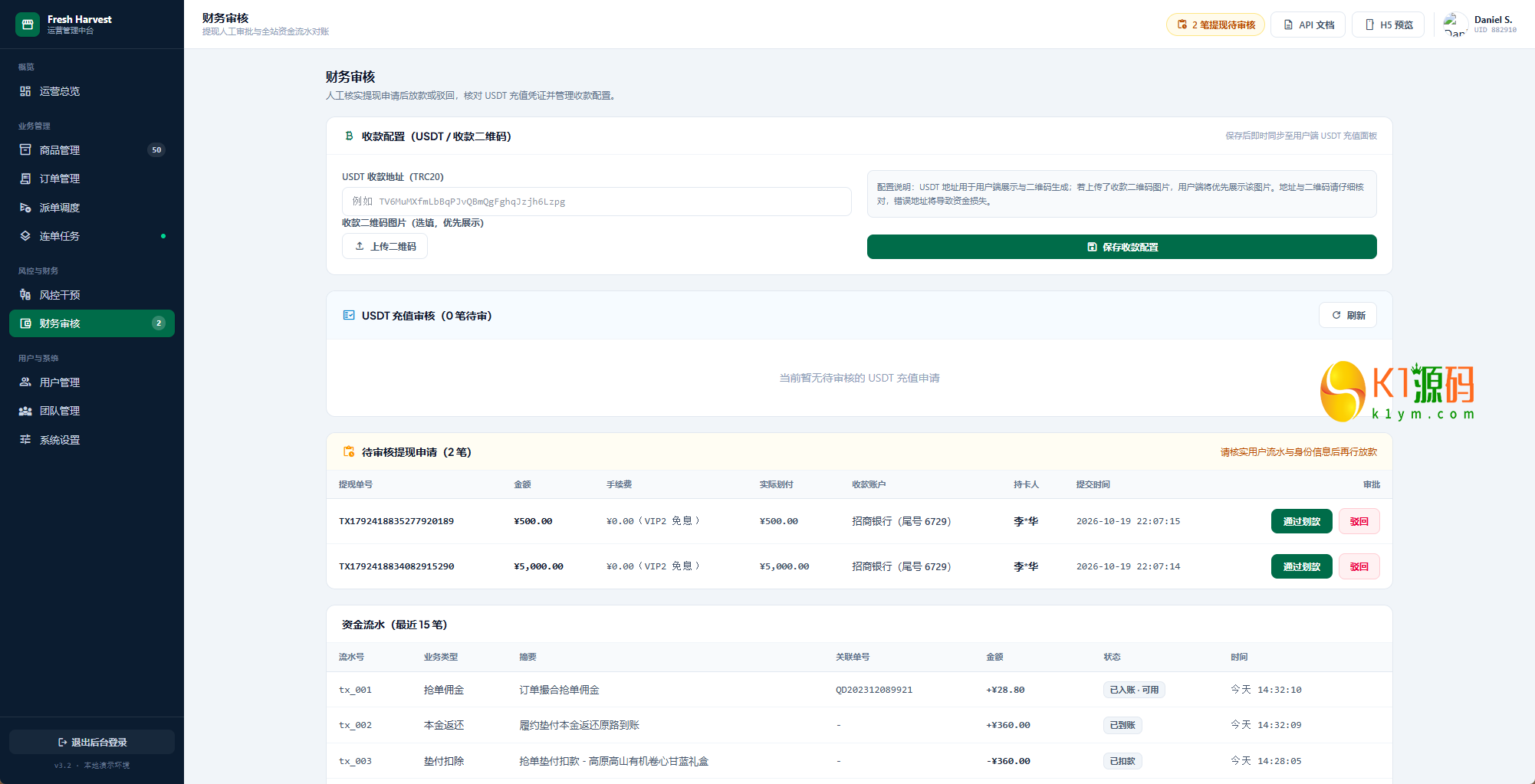Image resolution: width=1535 pixels, height=784 pixels.
Task: Click the 业务类型 column header
Action: pos(441,657)
